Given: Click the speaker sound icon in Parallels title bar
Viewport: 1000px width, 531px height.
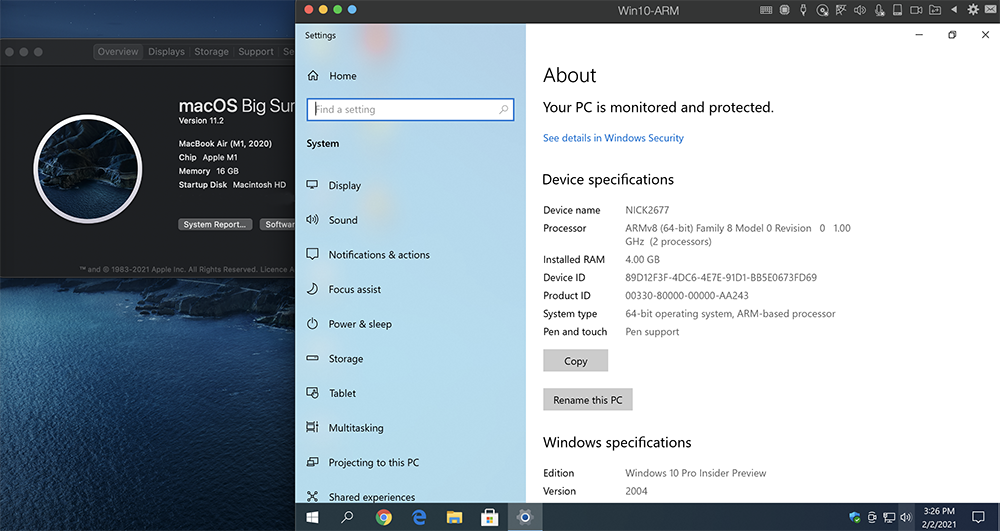Looking at the screenshot, I should pos(860,10).
